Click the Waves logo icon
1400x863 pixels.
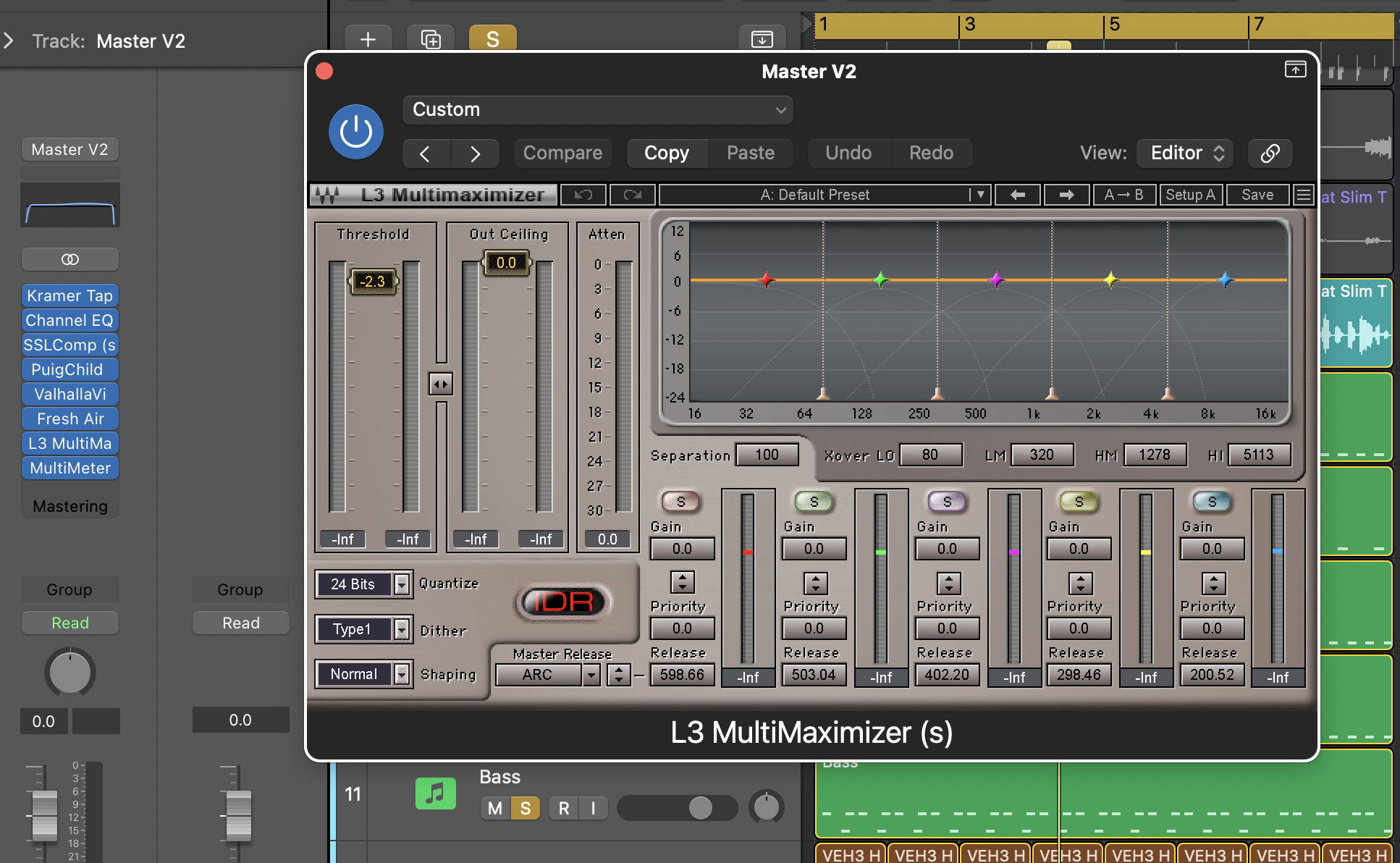click(326, 195)
